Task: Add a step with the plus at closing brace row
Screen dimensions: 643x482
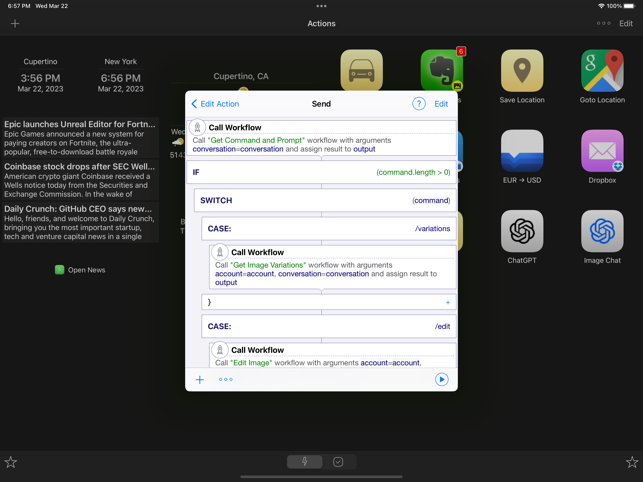Action: (447, 302)
